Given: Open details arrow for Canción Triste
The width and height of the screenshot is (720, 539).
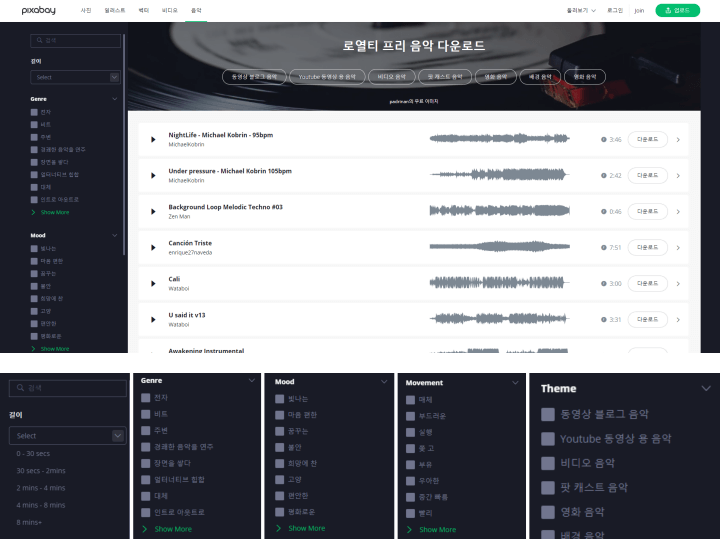Looking at the screenshot, I should coord(678,248).
